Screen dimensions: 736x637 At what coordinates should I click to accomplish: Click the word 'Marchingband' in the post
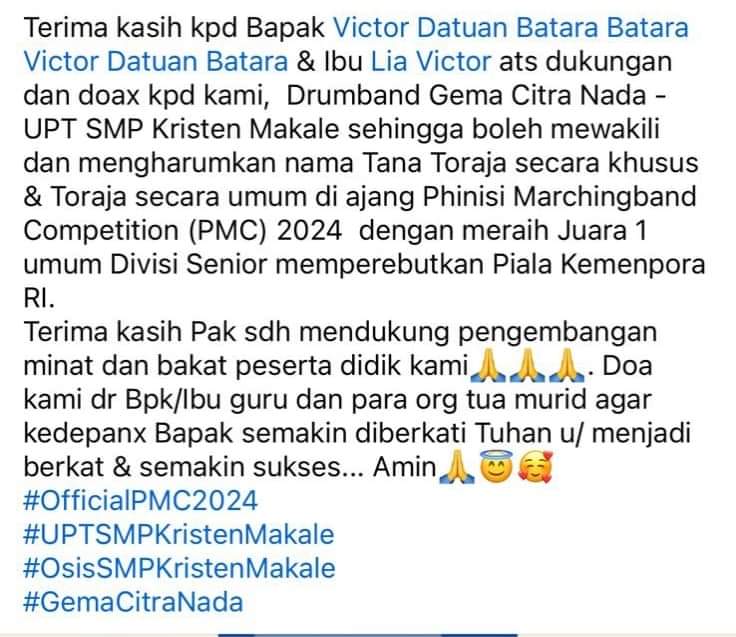[605, 197]
